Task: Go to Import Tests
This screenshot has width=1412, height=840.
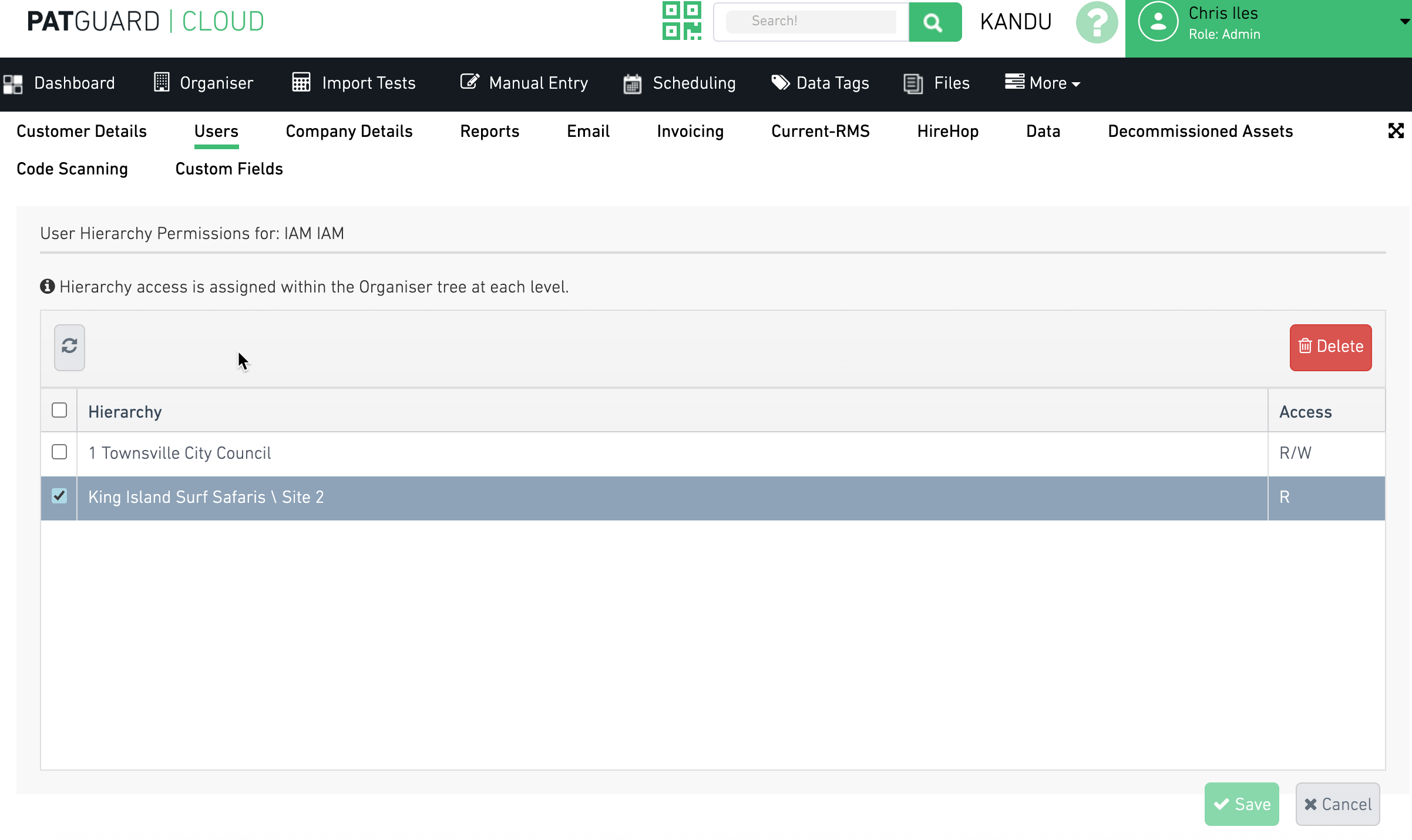Action: point(354,83)
